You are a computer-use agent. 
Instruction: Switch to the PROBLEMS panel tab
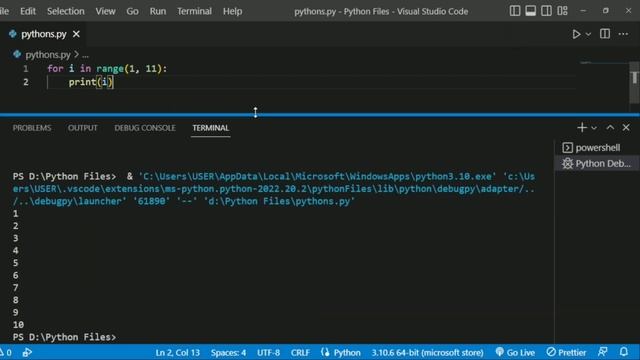point(32,128)
